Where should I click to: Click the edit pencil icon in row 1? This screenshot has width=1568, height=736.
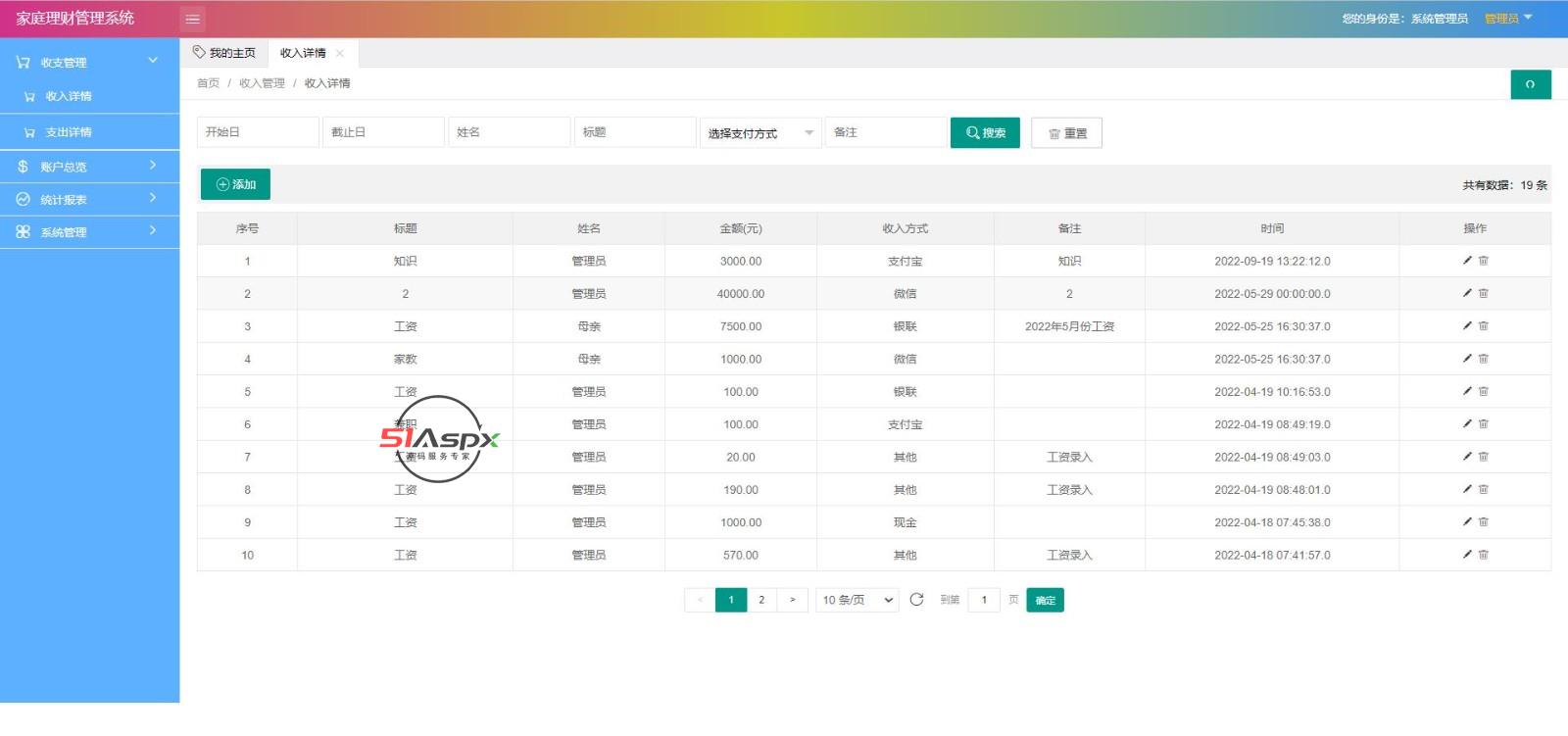[1467, 261]
